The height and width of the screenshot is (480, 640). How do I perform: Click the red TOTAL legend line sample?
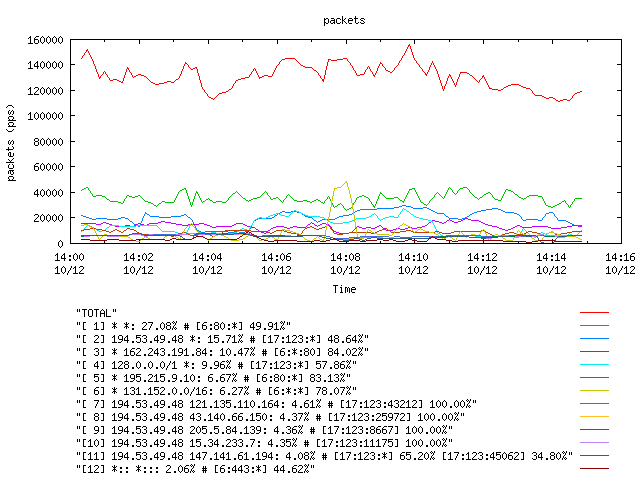tap(594, 313)
